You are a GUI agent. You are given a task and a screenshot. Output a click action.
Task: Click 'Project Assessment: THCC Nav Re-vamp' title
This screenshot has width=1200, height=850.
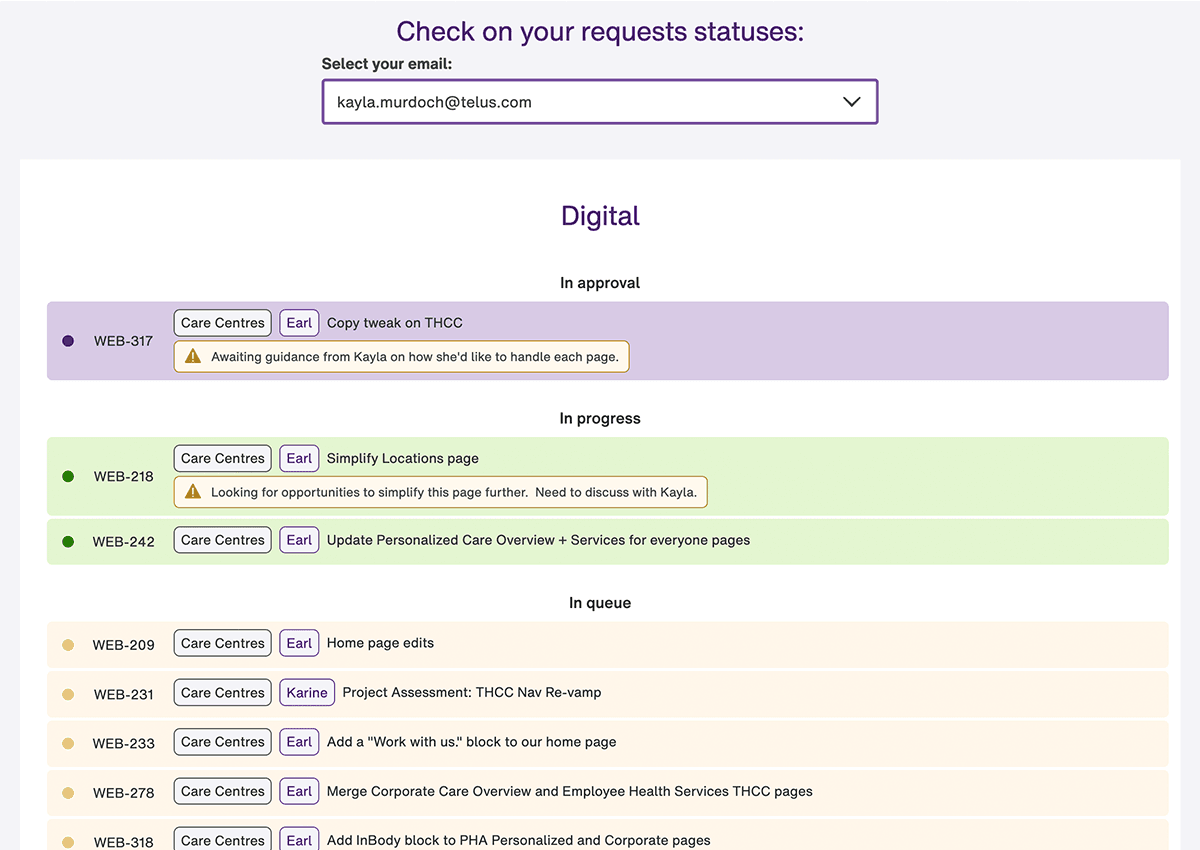tap(472, 692)
